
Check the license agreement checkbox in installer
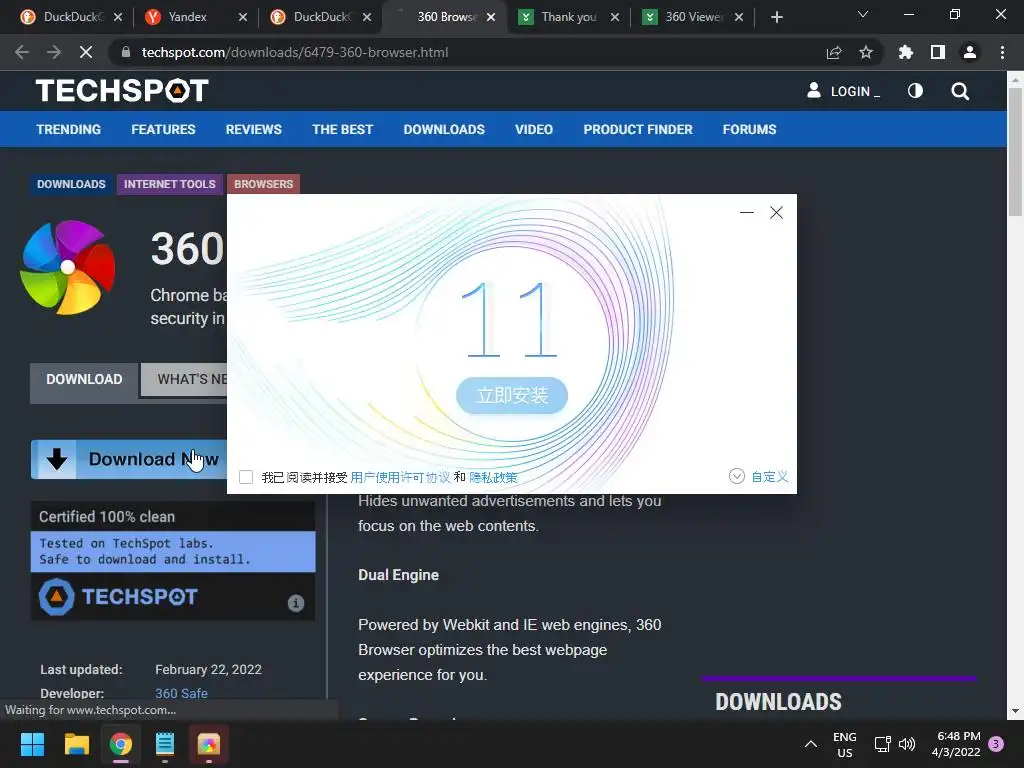tap(246, 477)
